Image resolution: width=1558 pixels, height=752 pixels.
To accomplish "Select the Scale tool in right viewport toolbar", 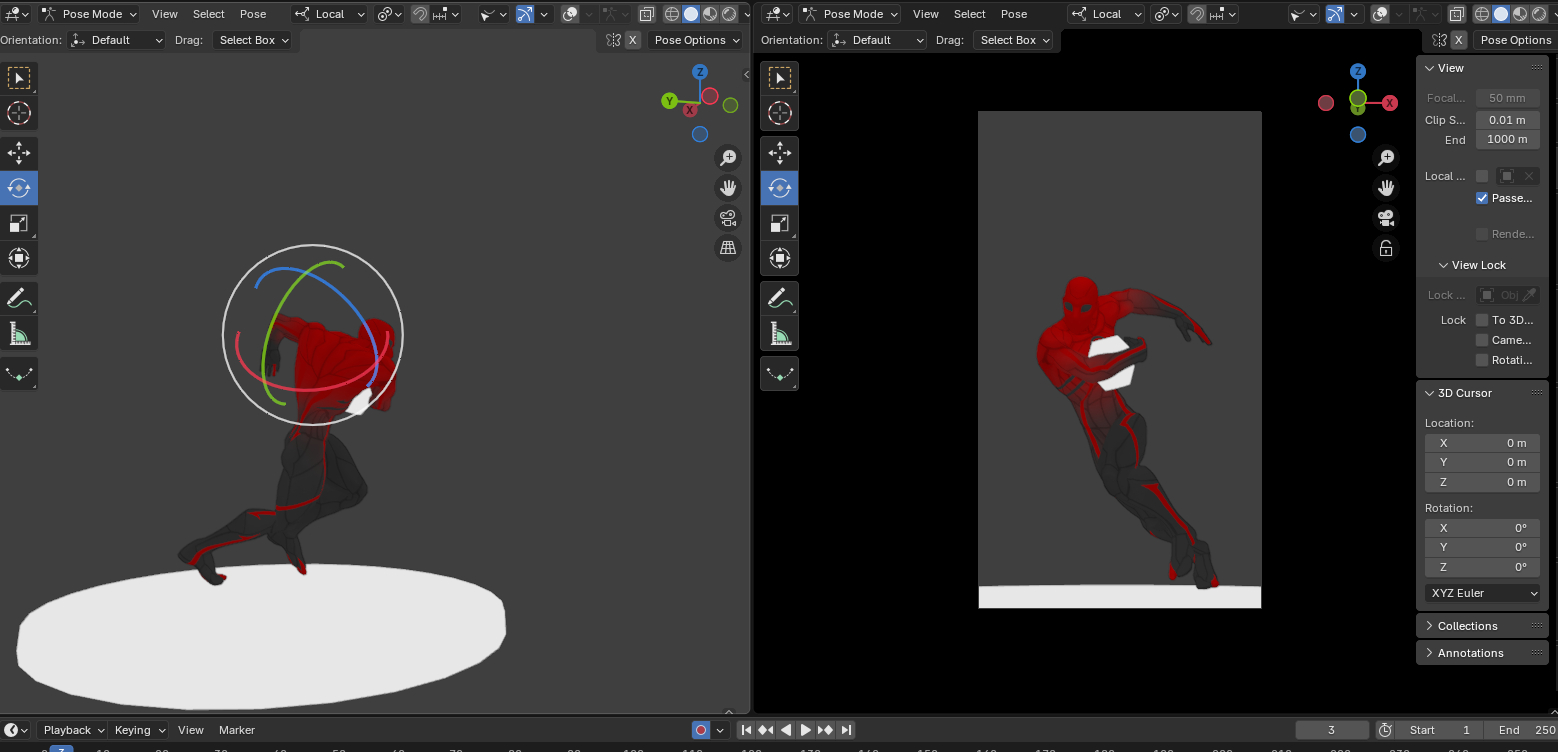I will click(780, 223).
